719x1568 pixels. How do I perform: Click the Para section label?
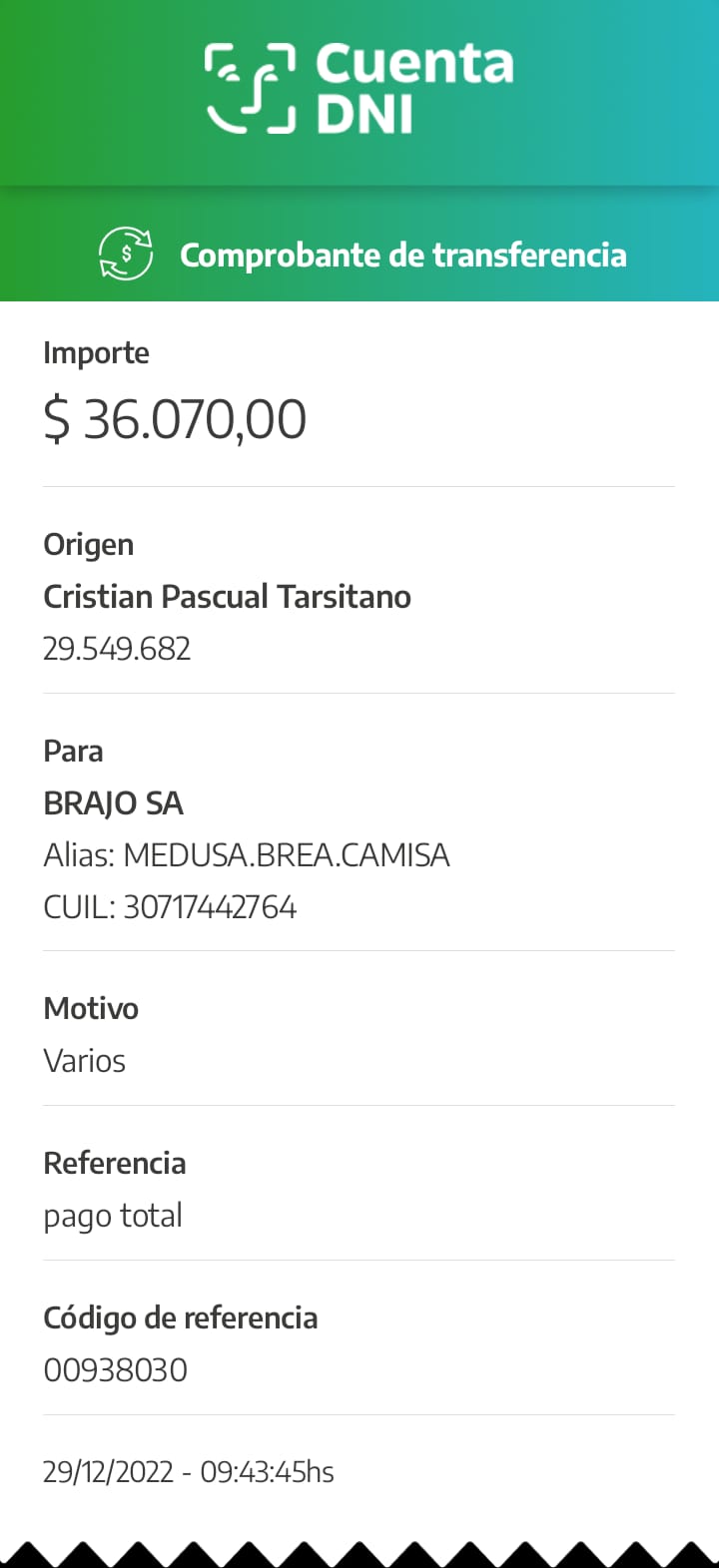[73, 752]
